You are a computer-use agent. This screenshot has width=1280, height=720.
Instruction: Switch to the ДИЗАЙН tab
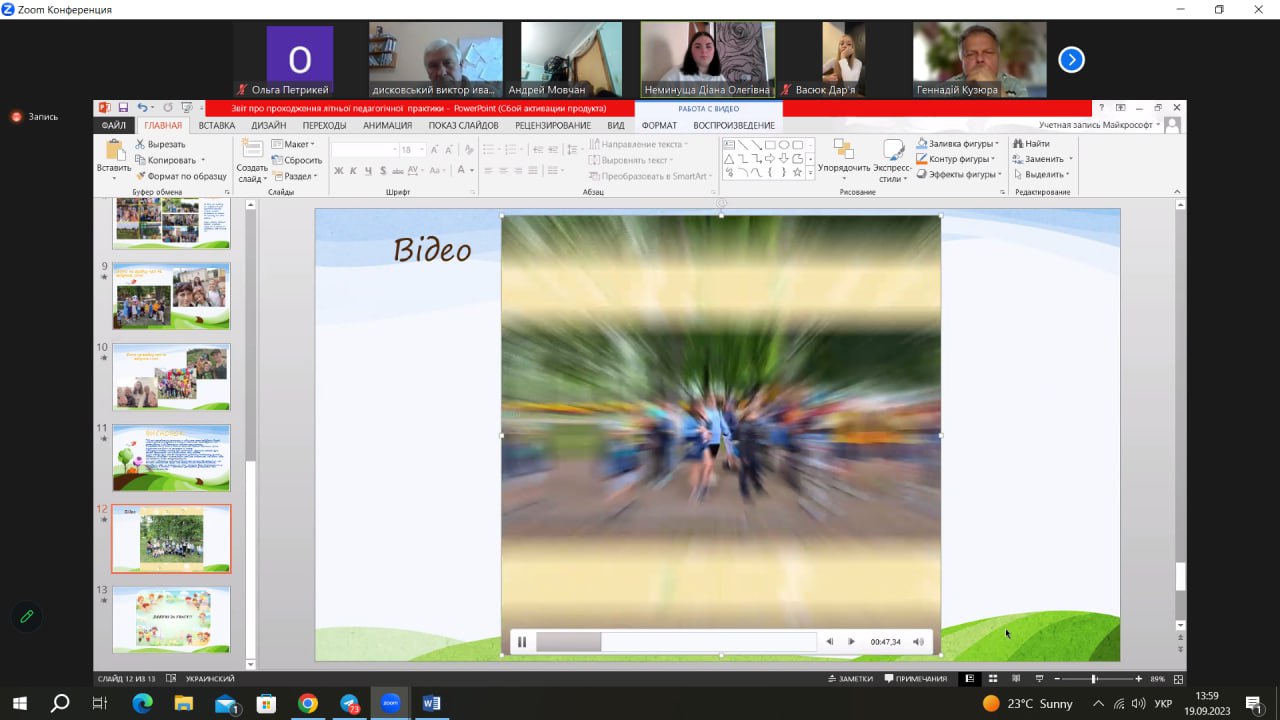point(268,125)
